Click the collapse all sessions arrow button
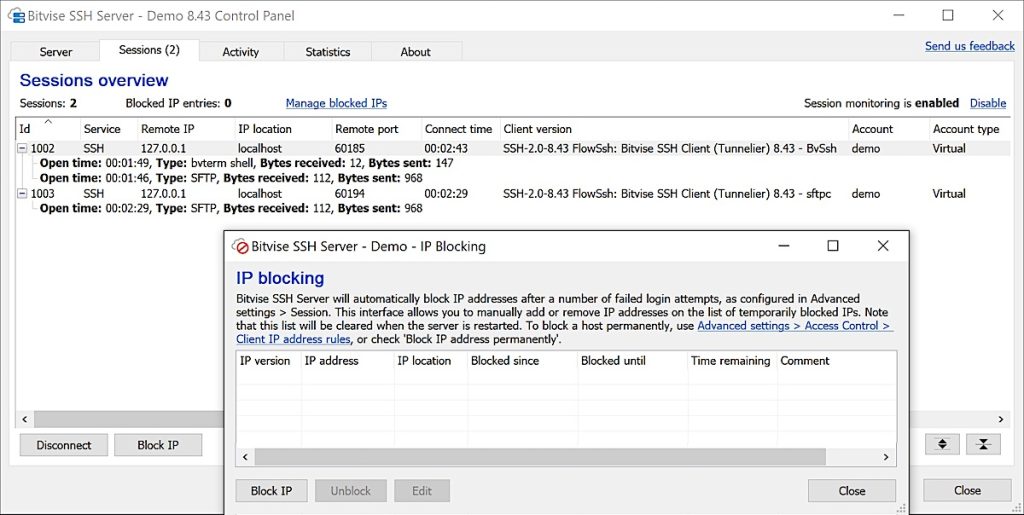 pyautogui.click(x=983, y=445)
